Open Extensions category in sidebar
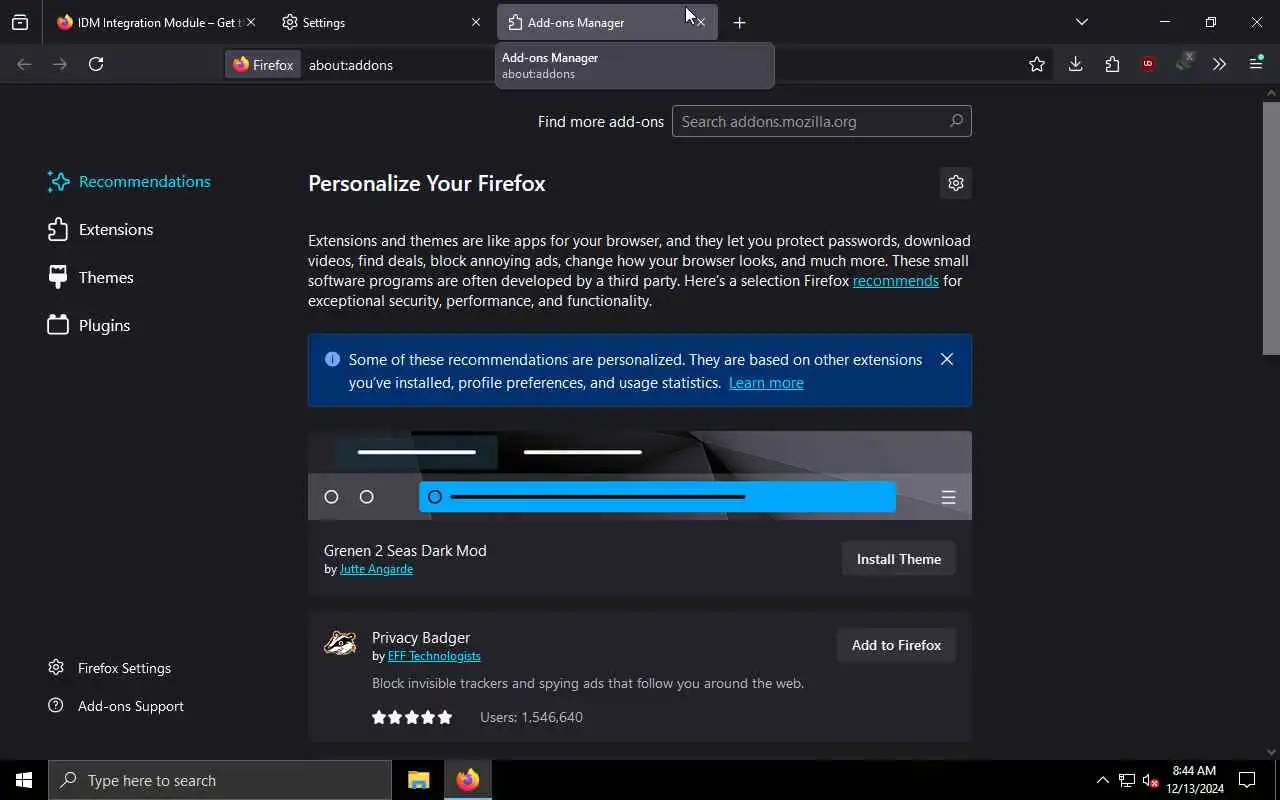This screenshot has width=1280, height=800. (x=100, y=229)
